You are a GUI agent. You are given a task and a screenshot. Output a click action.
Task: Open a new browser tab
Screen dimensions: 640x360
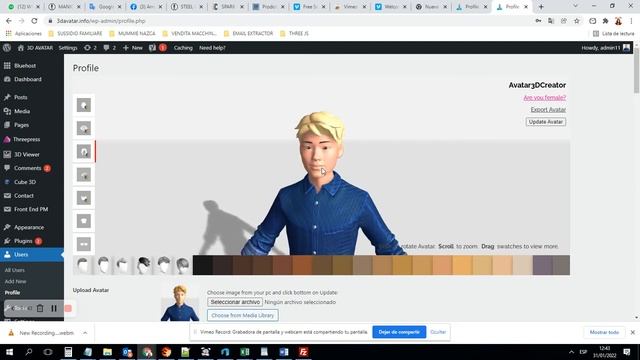541,7
